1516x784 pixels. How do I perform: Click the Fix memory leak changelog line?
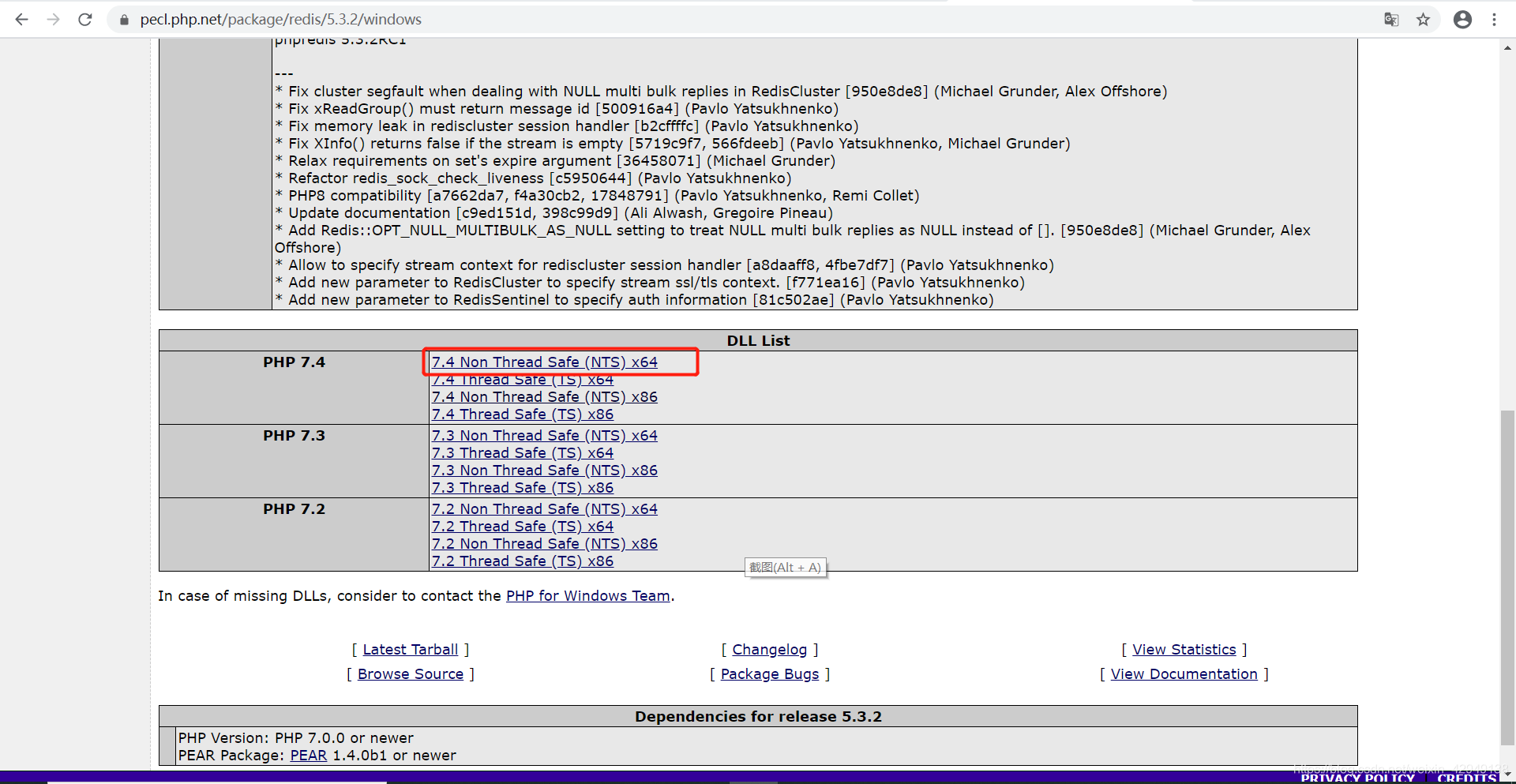click(x=567, y=126)
